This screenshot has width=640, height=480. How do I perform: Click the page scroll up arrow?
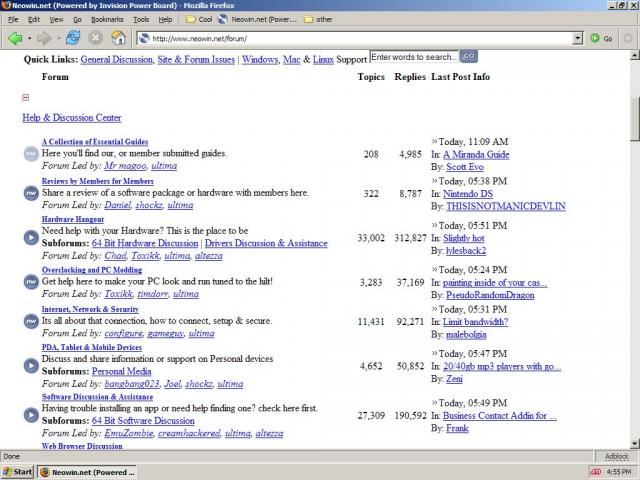coord(635,55)
